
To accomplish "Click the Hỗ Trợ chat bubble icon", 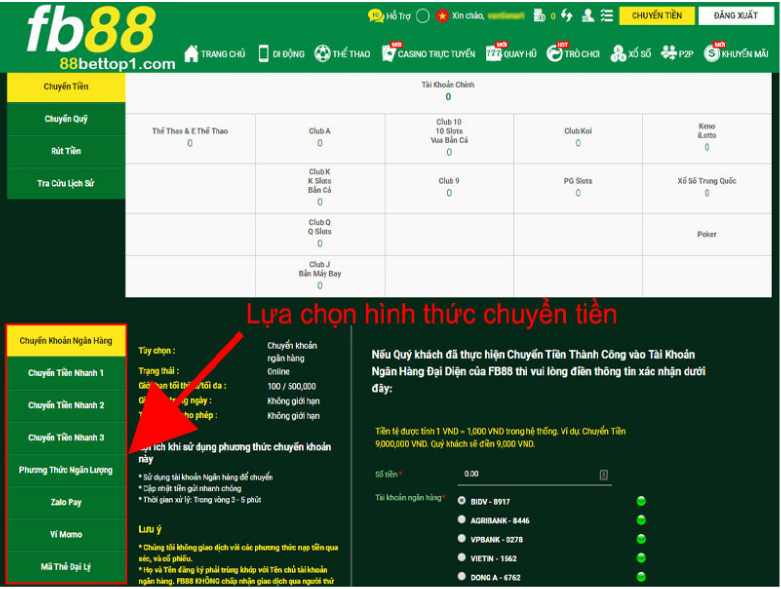I will (376, 16).
